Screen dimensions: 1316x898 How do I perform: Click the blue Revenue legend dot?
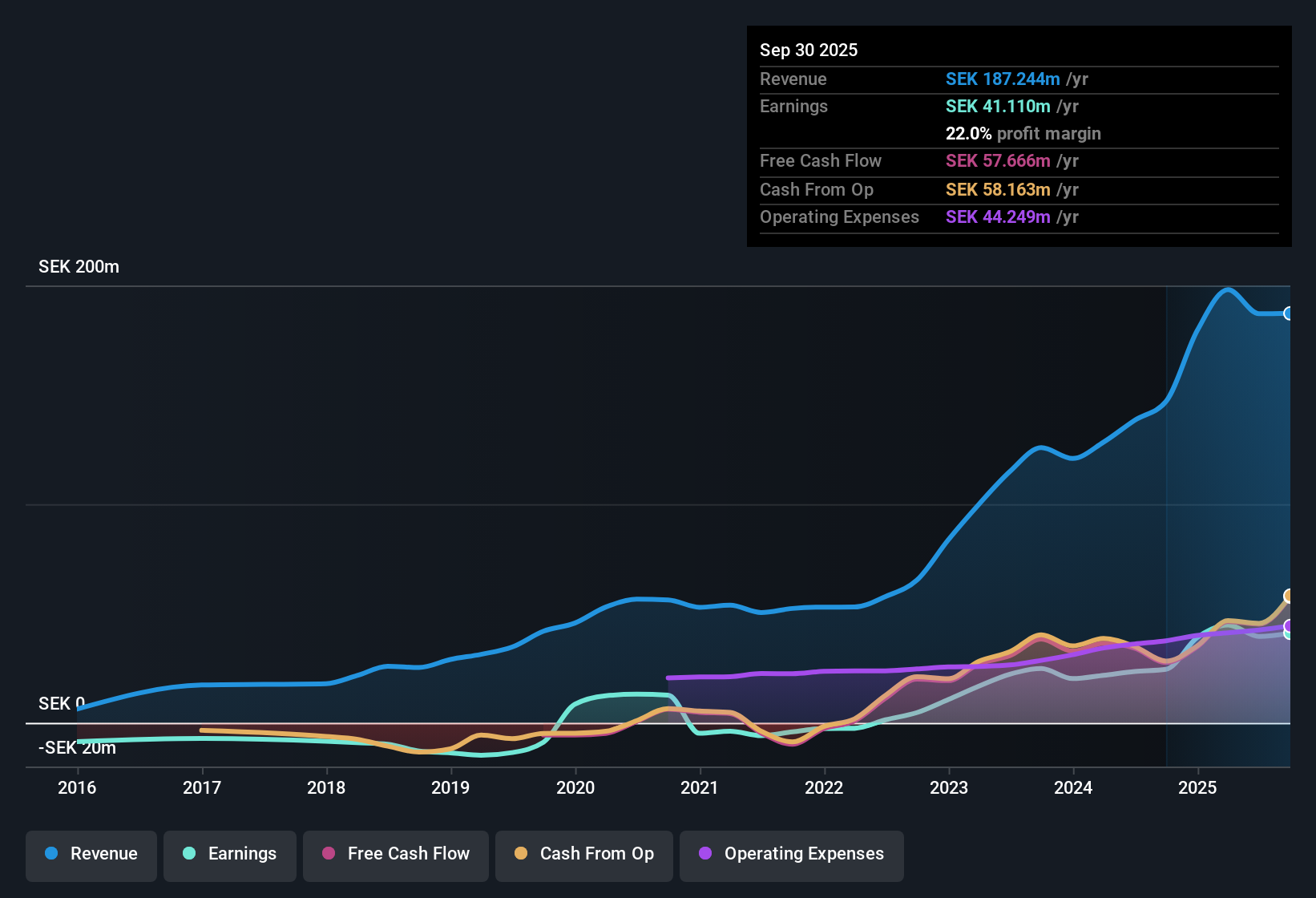(50, 854)
